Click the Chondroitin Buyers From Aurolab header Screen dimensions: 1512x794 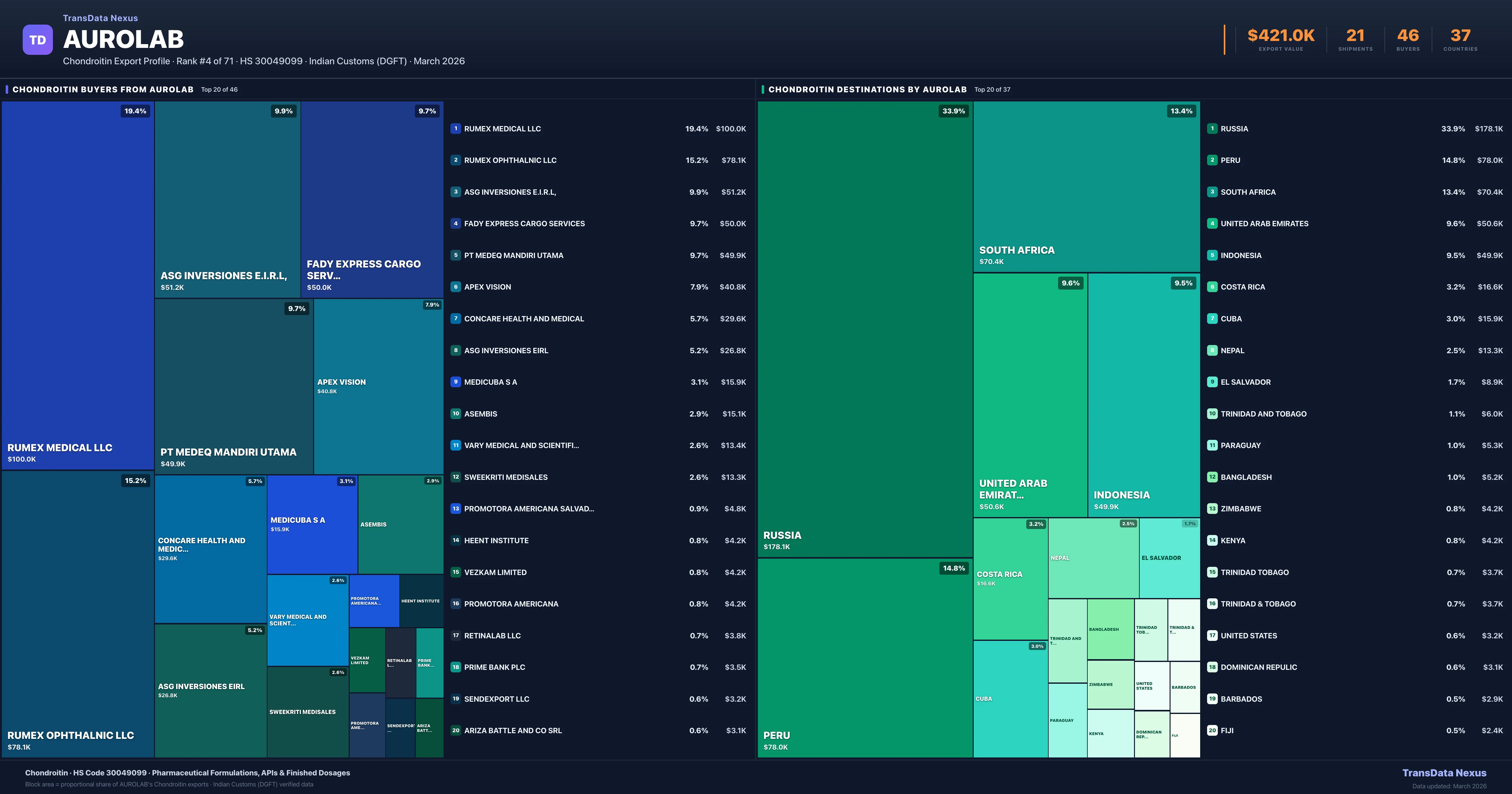tap(103, 89)
